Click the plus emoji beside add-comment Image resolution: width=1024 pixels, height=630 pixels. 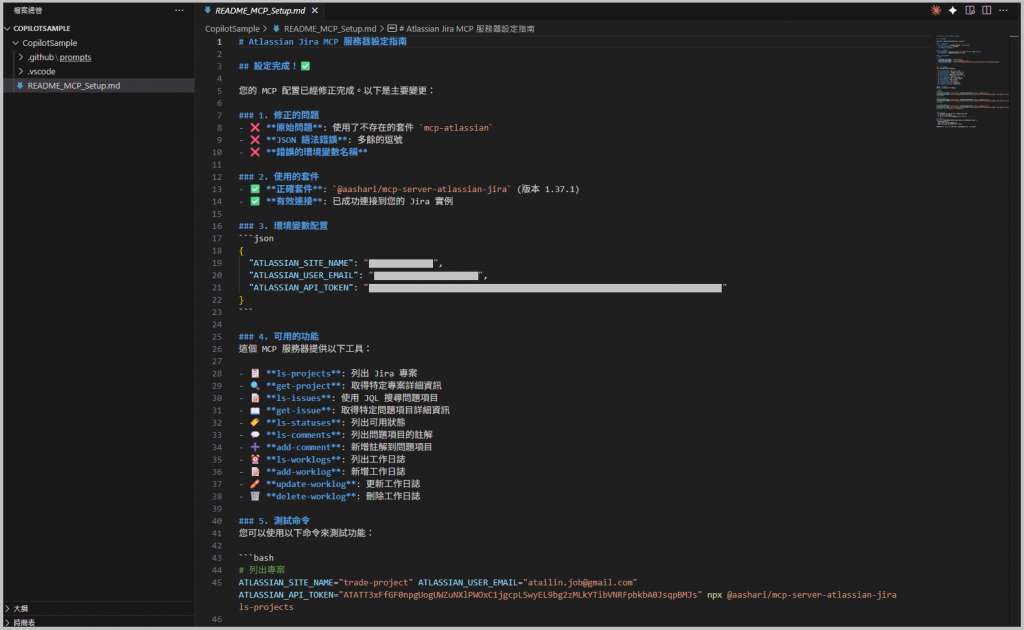pos(255,447)
